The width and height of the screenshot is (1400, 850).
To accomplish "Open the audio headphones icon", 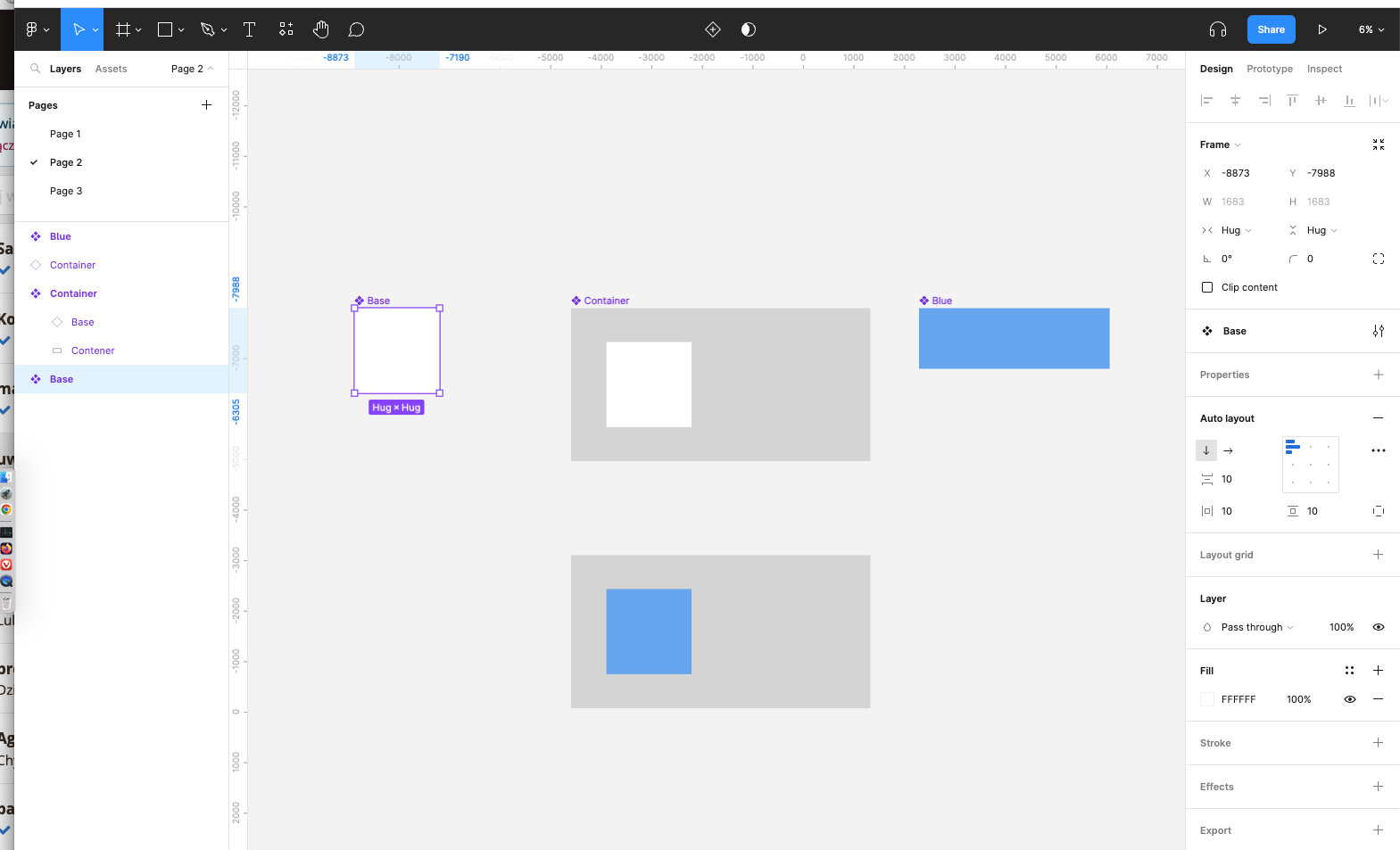I will tap(1218, 29).
